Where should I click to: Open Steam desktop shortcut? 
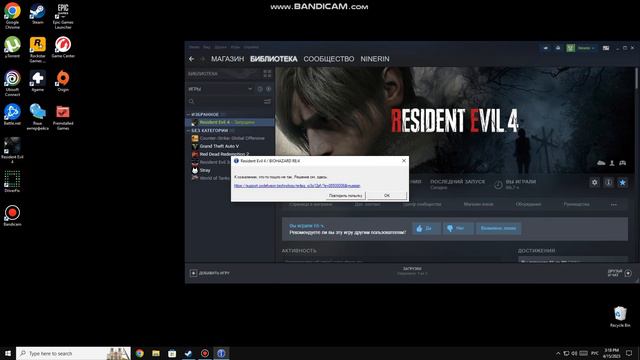(x=38, y=14)
